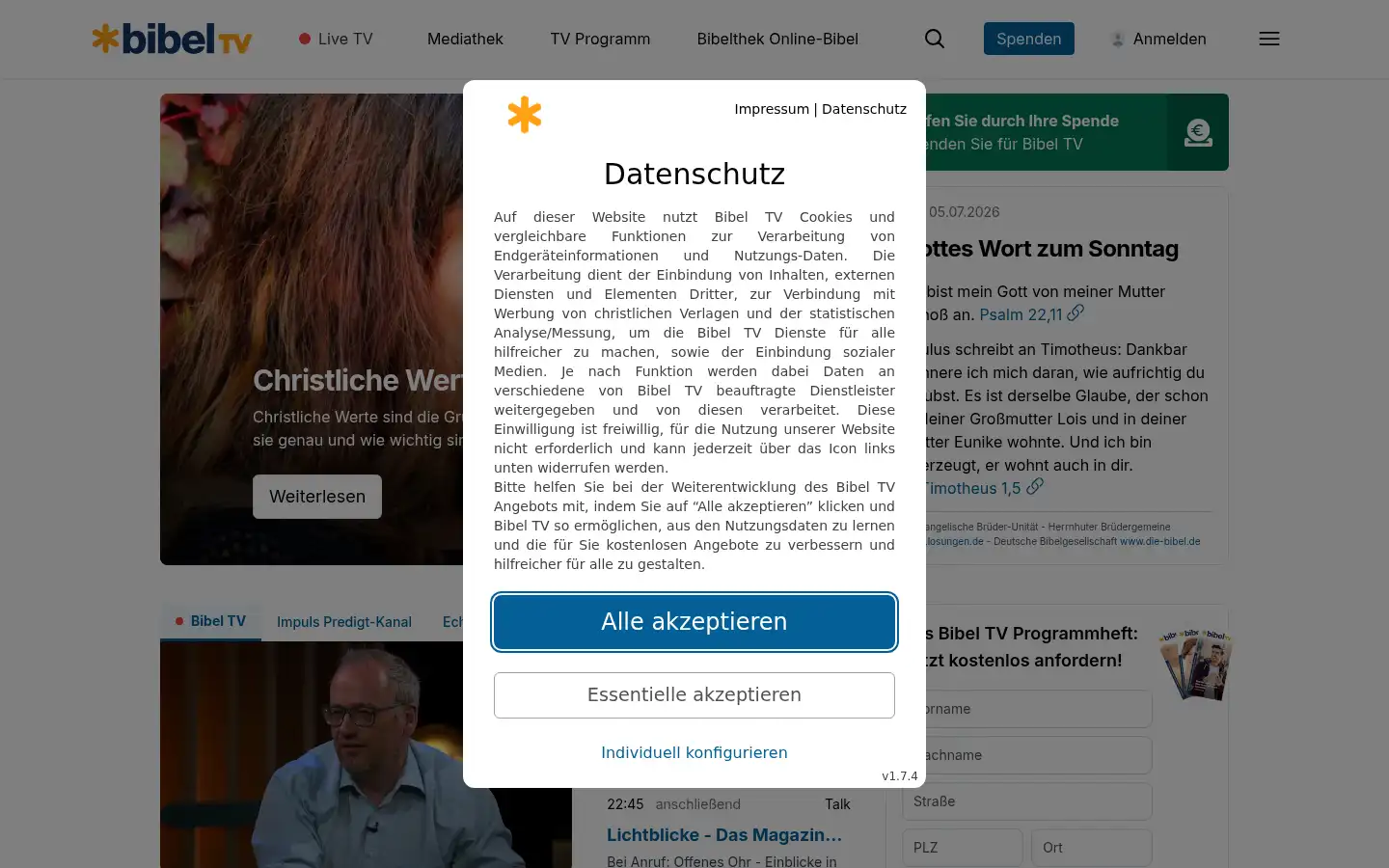Screen dimensions: 1389x868
Task: Open the Mediathek menu item
Action: [465, 39]
